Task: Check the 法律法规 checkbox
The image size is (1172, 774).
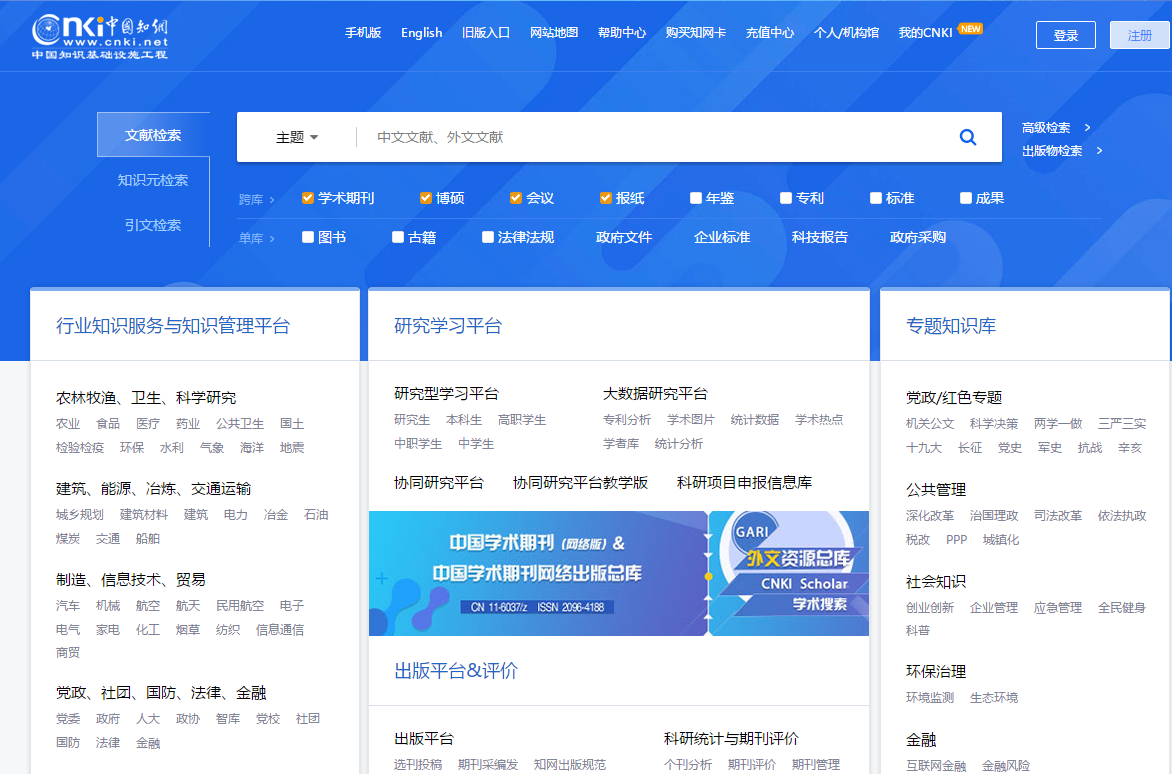Action: click(x=487, y=237)
